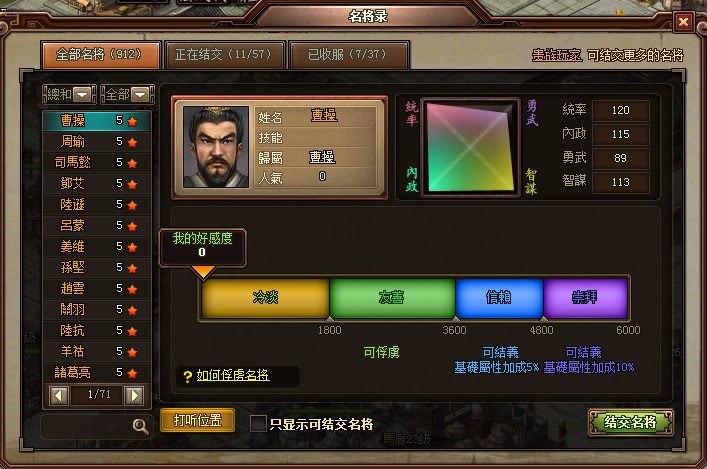This screenshot has height=469, width=707.
Task: Click the magnifier search icon
Action: tap(140, 426)
